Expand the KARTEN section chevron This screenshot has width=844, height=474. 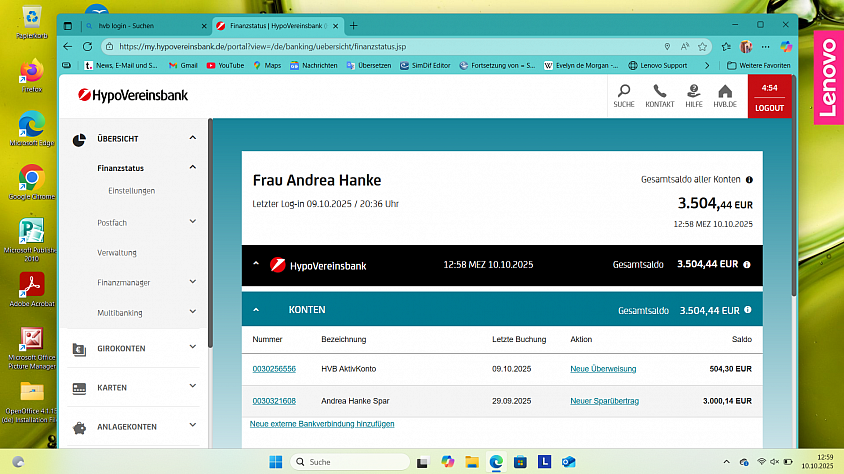[x=193, y=386]
